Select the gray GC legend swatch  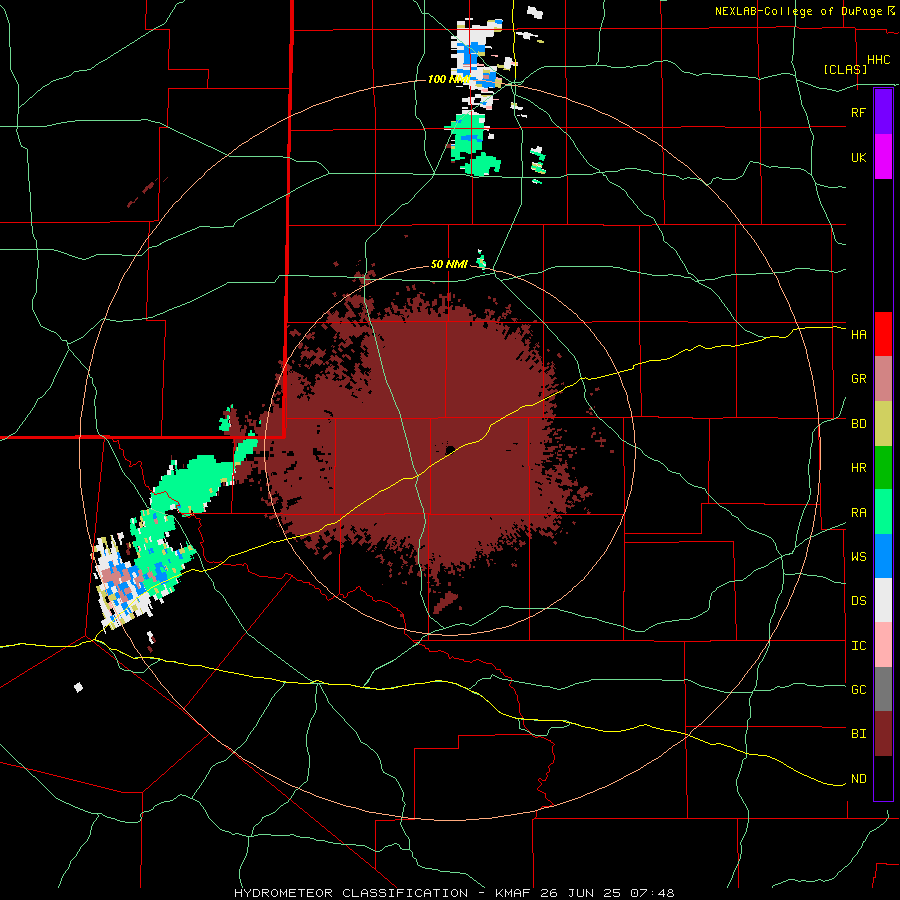pyautogui.click(x=883, y=689)
